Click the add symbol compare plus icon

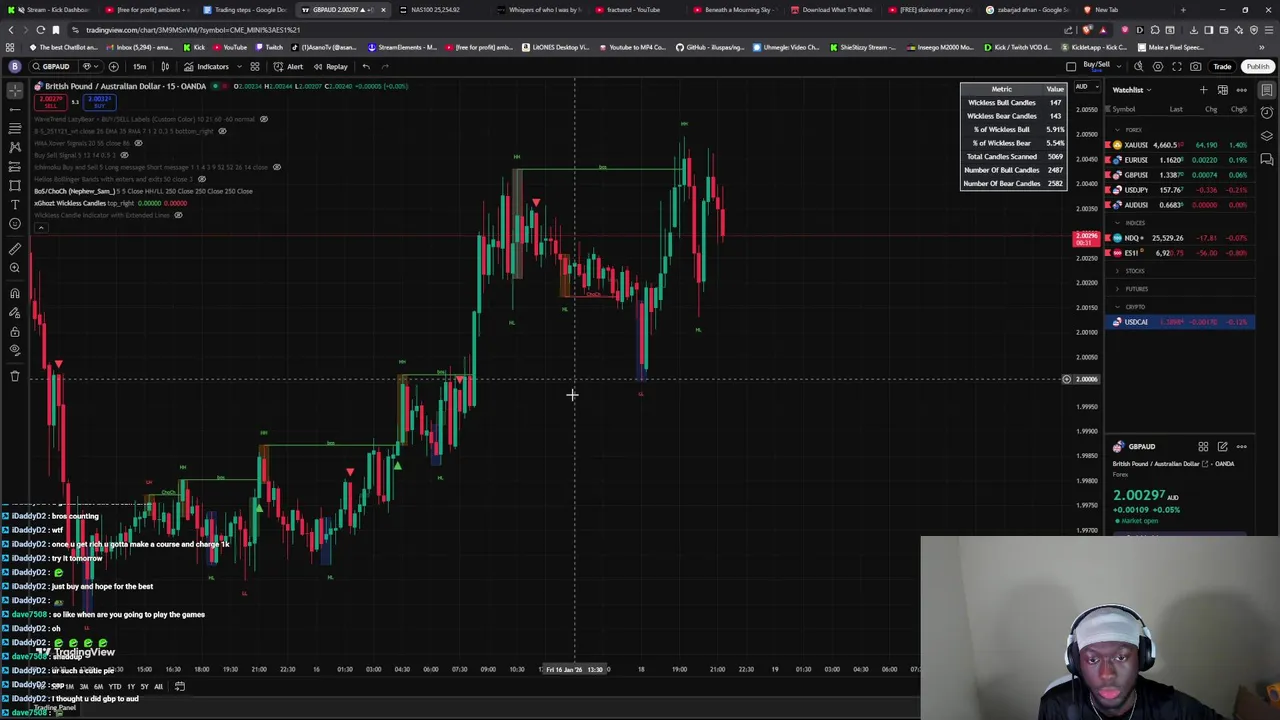click(x=113, y=67)
